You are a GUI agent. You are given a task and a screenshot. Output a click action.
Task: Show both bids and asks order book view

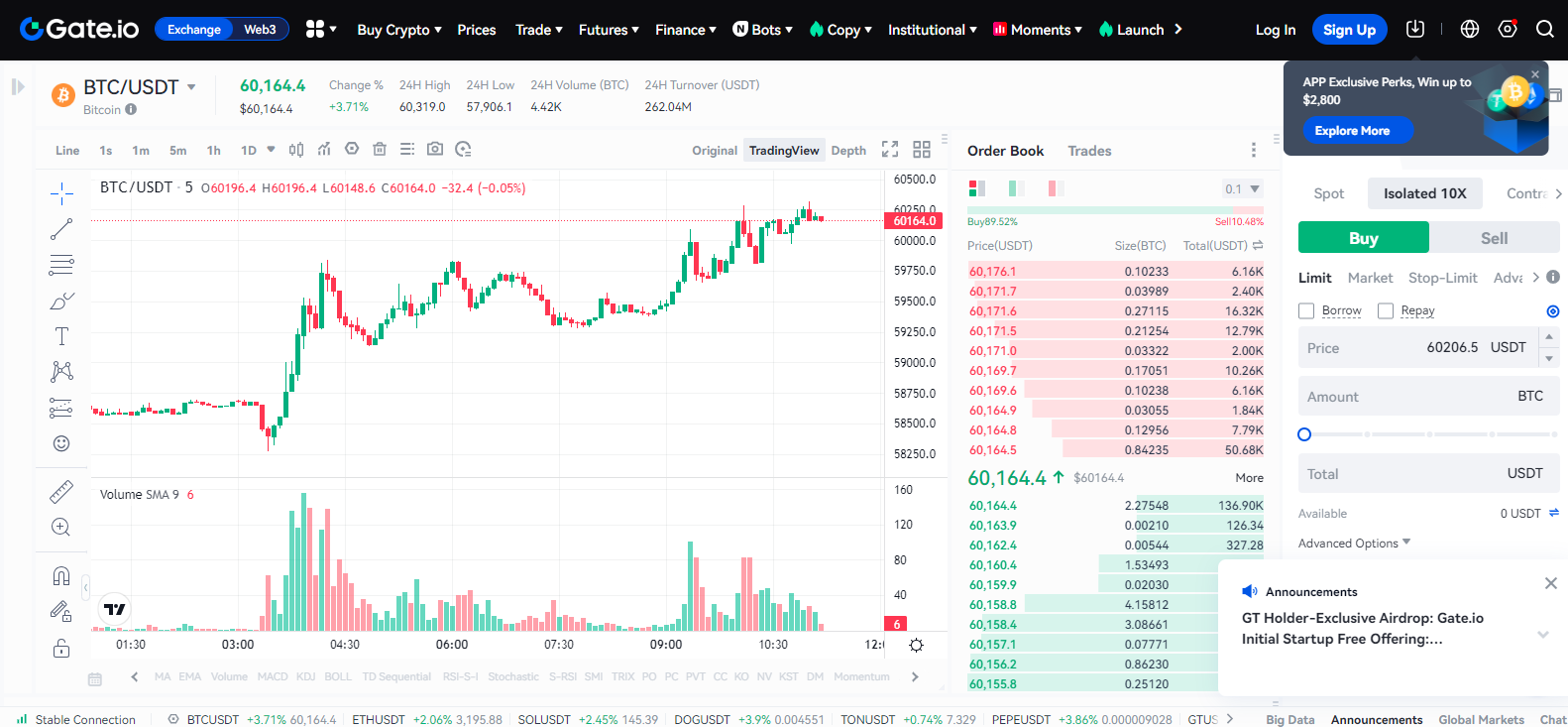coord(976,188)
